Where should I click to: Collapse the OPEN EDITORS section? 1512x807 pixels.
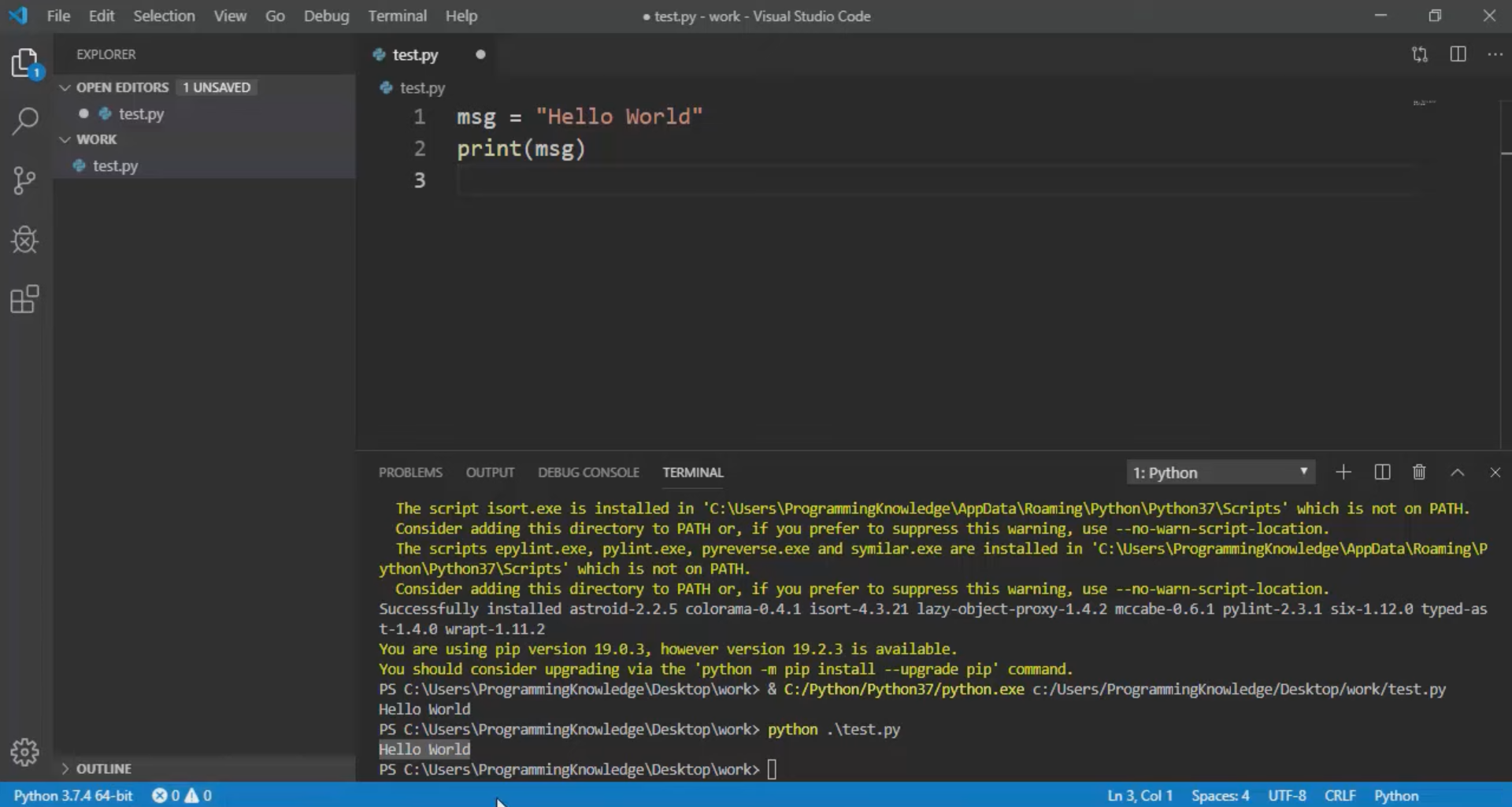[x=65, y=87]
